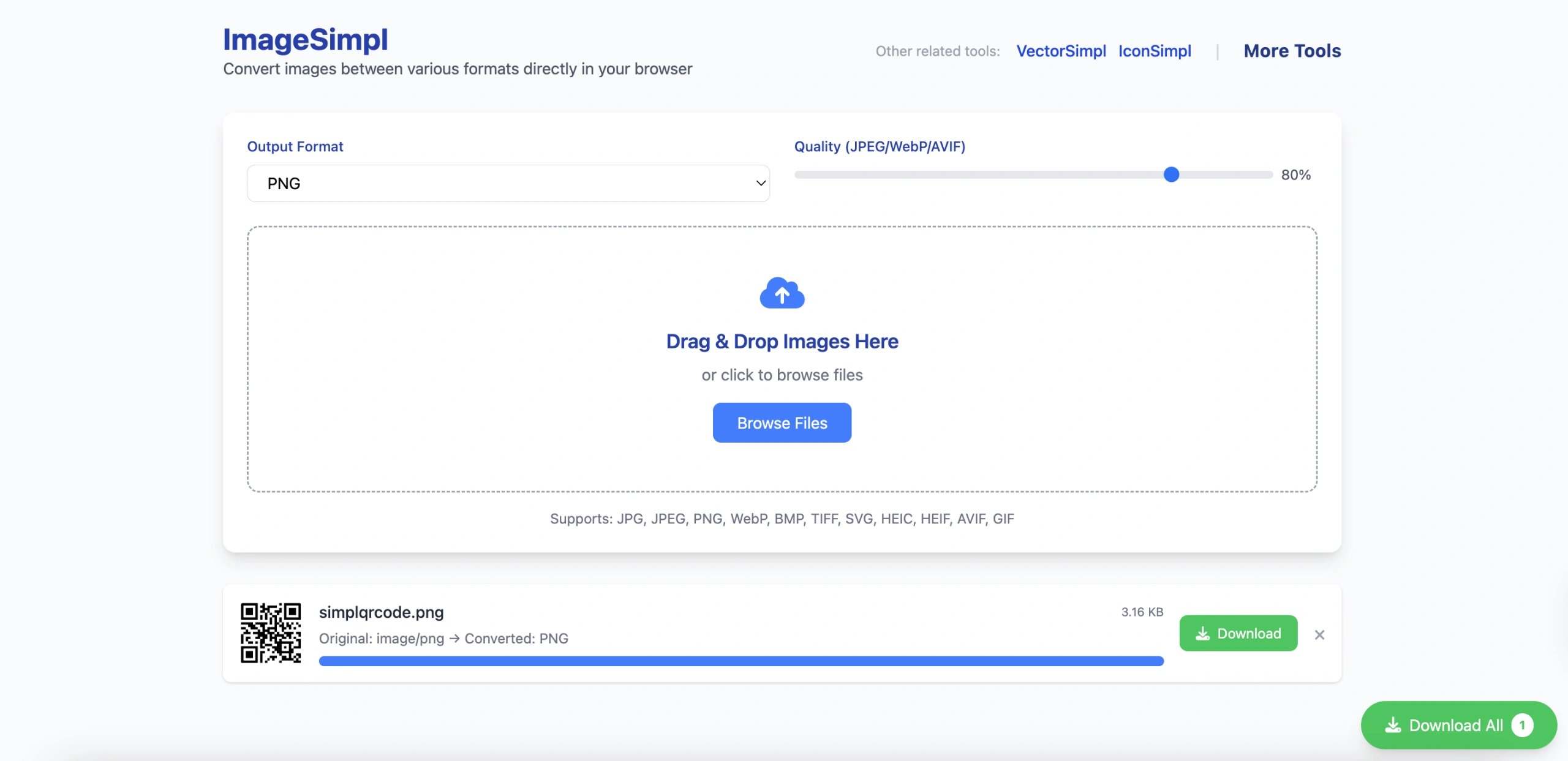Click the badge count on Download All
Image resolution: width=1568 pixels, height=761 pixels.
[x=1522, y=725]
